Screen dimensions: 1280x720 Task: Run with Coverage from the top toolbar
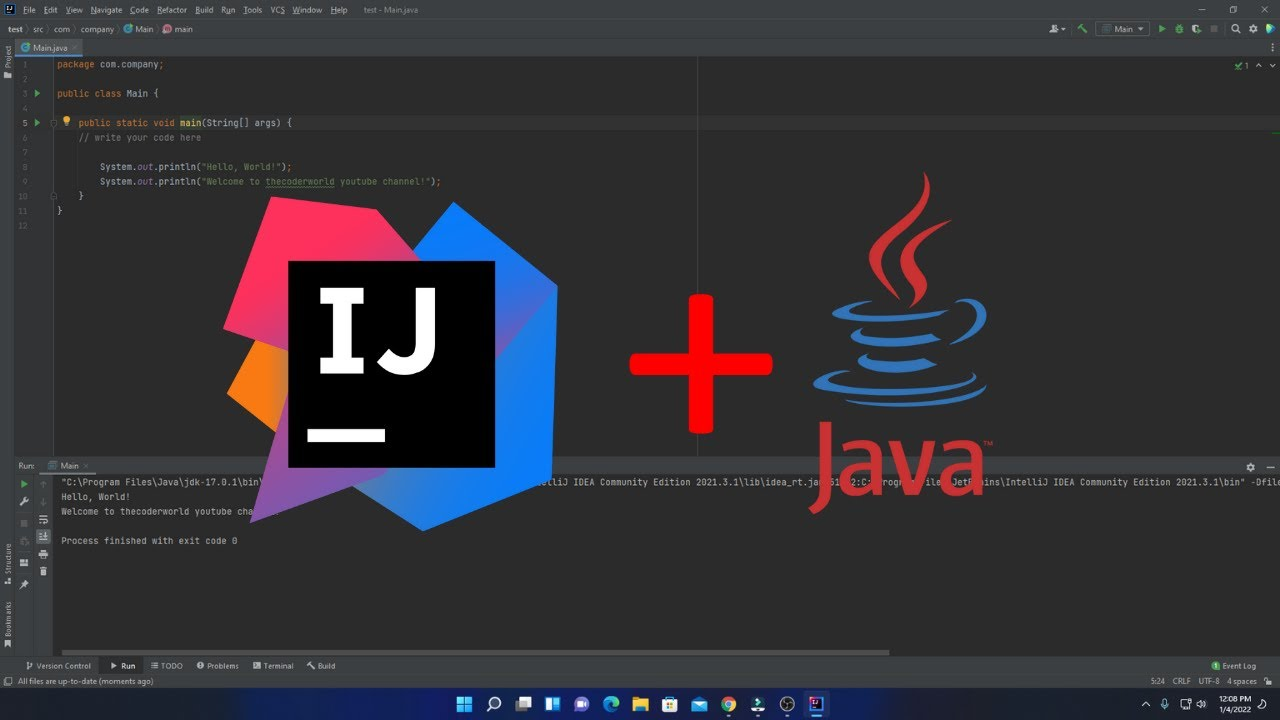(x=1196, y=29)
